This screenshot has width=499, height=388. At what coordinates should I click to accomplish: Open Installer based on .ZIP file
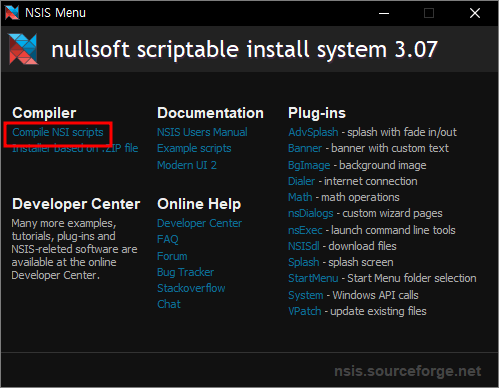tap(75, 148)
